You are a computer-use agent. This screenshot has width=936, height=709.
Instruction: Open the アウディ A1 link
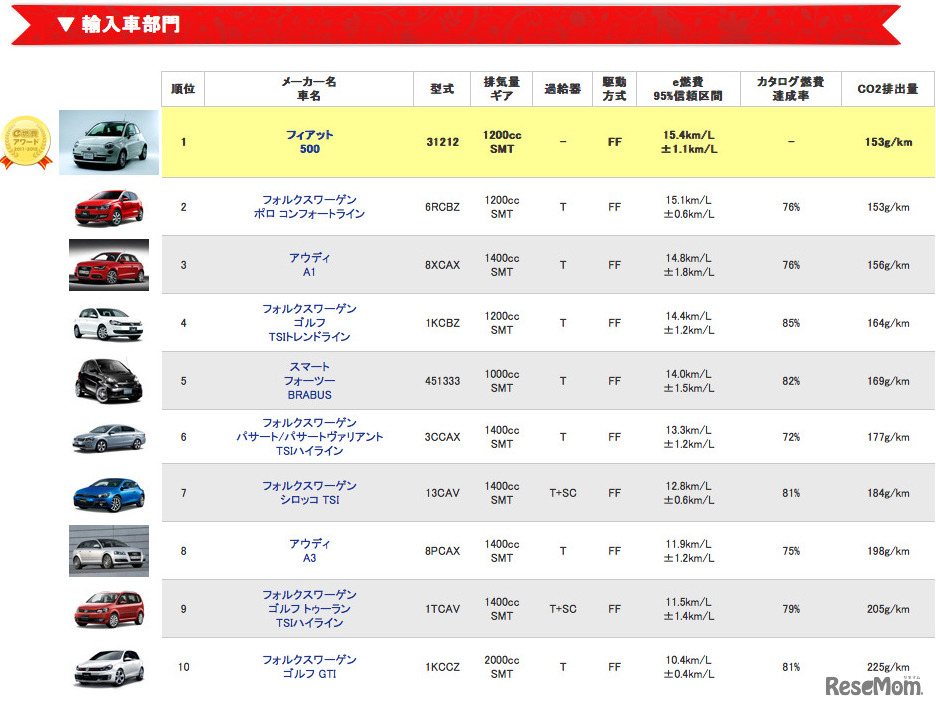pos(309,264)
